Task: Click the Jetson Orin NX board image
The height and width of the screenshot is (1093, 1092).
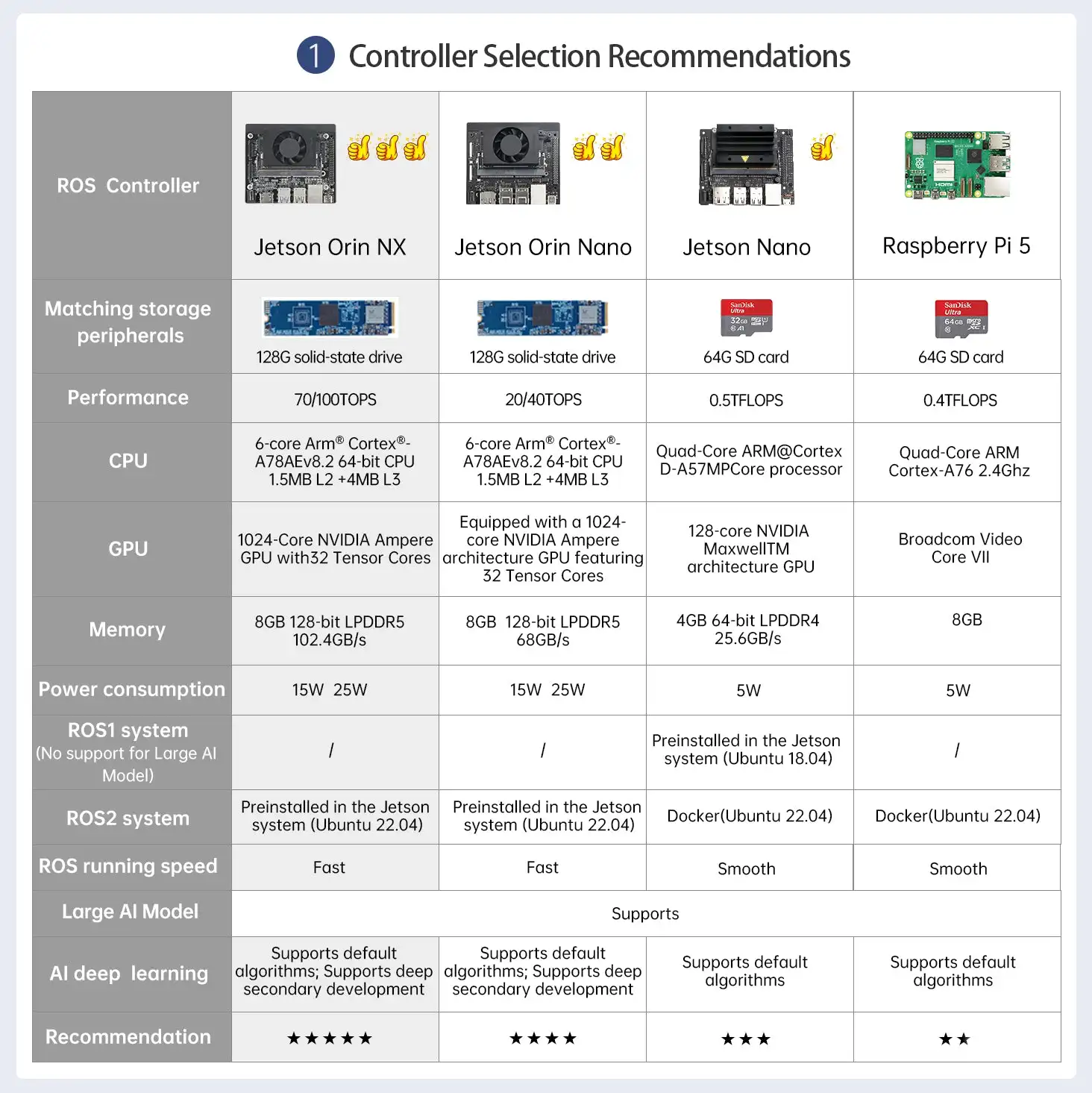Action: tap(290, 164)
